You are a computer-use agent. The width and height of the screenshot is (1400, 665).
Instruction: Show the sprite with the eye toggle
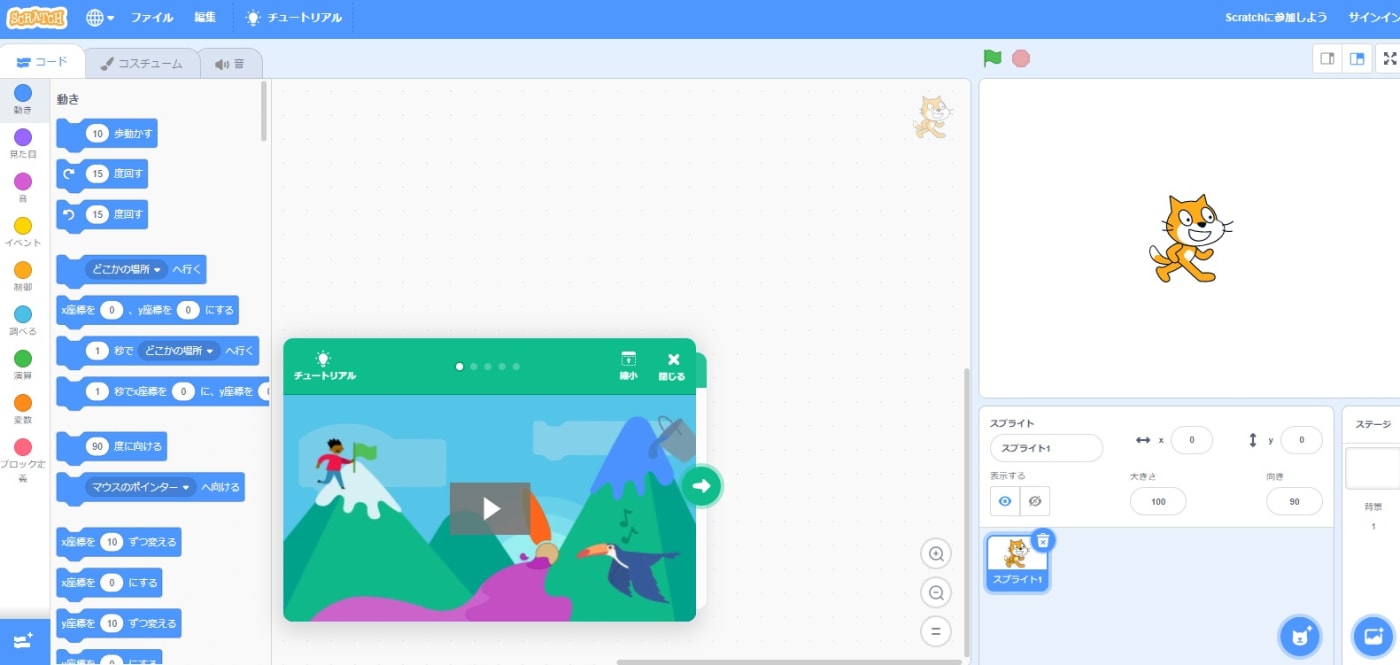pyautogui.click(x=1004, y=501)
